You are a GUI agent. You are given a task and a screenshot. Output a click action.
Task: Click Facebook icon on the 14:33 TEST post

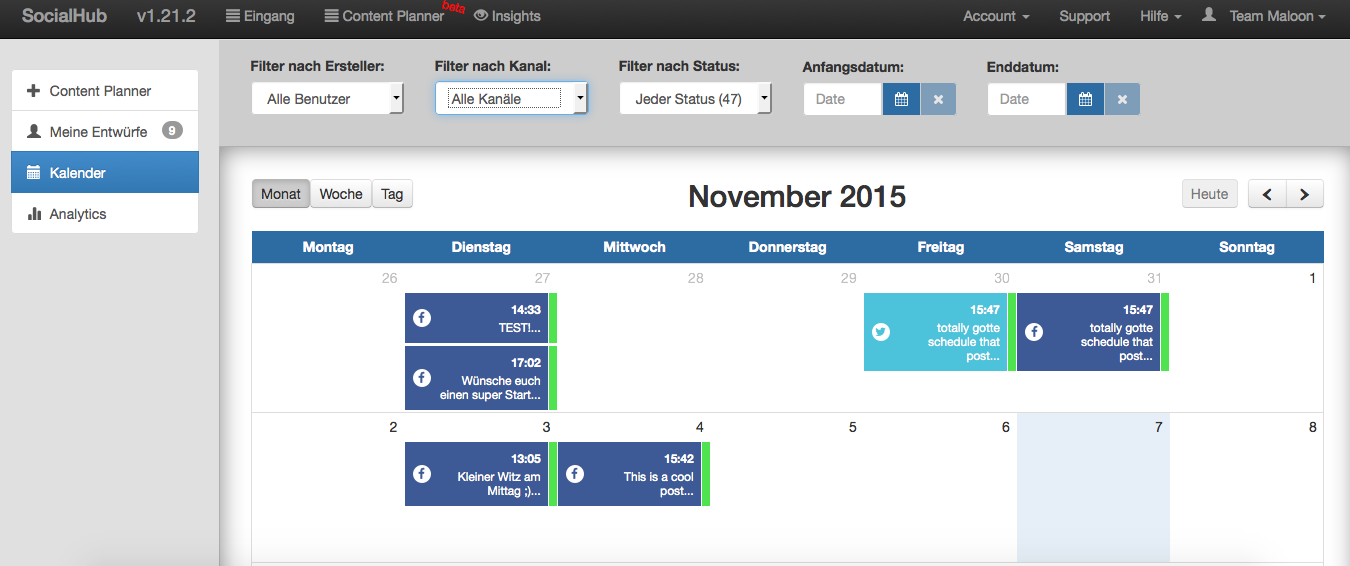[422, 318]
